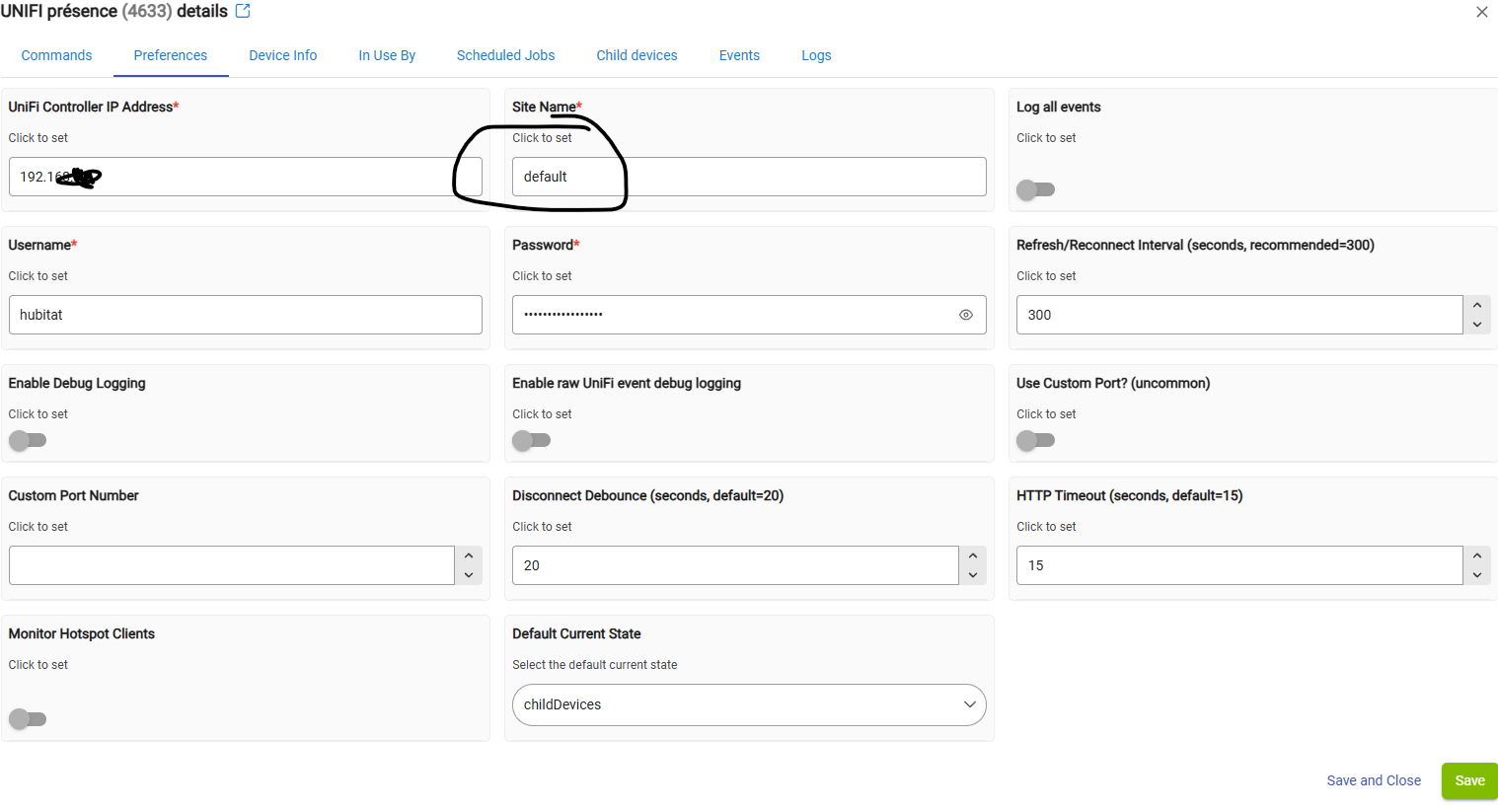This screenshot has width=1498, height=812.
Task: Open device page via external link icon
Action: tap(243, 11)
